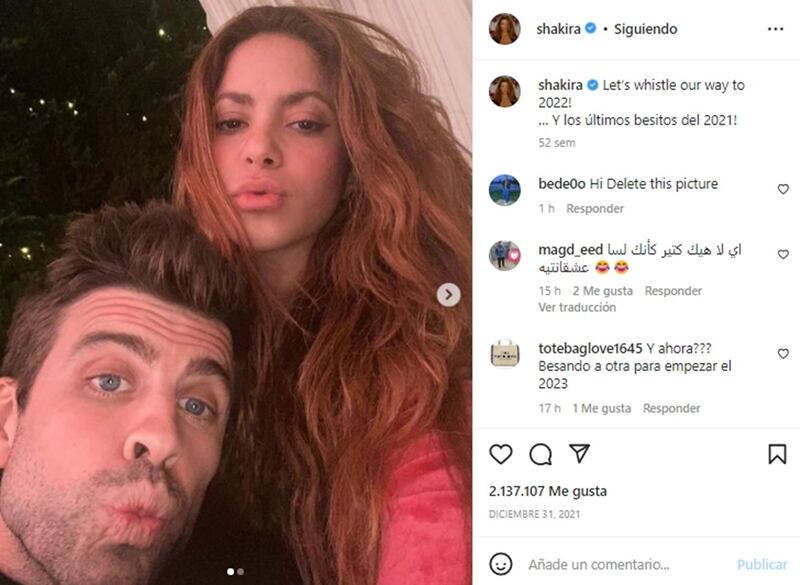Save the post with the bookmark icon
The image size is (800, 585).
point(777,453)
